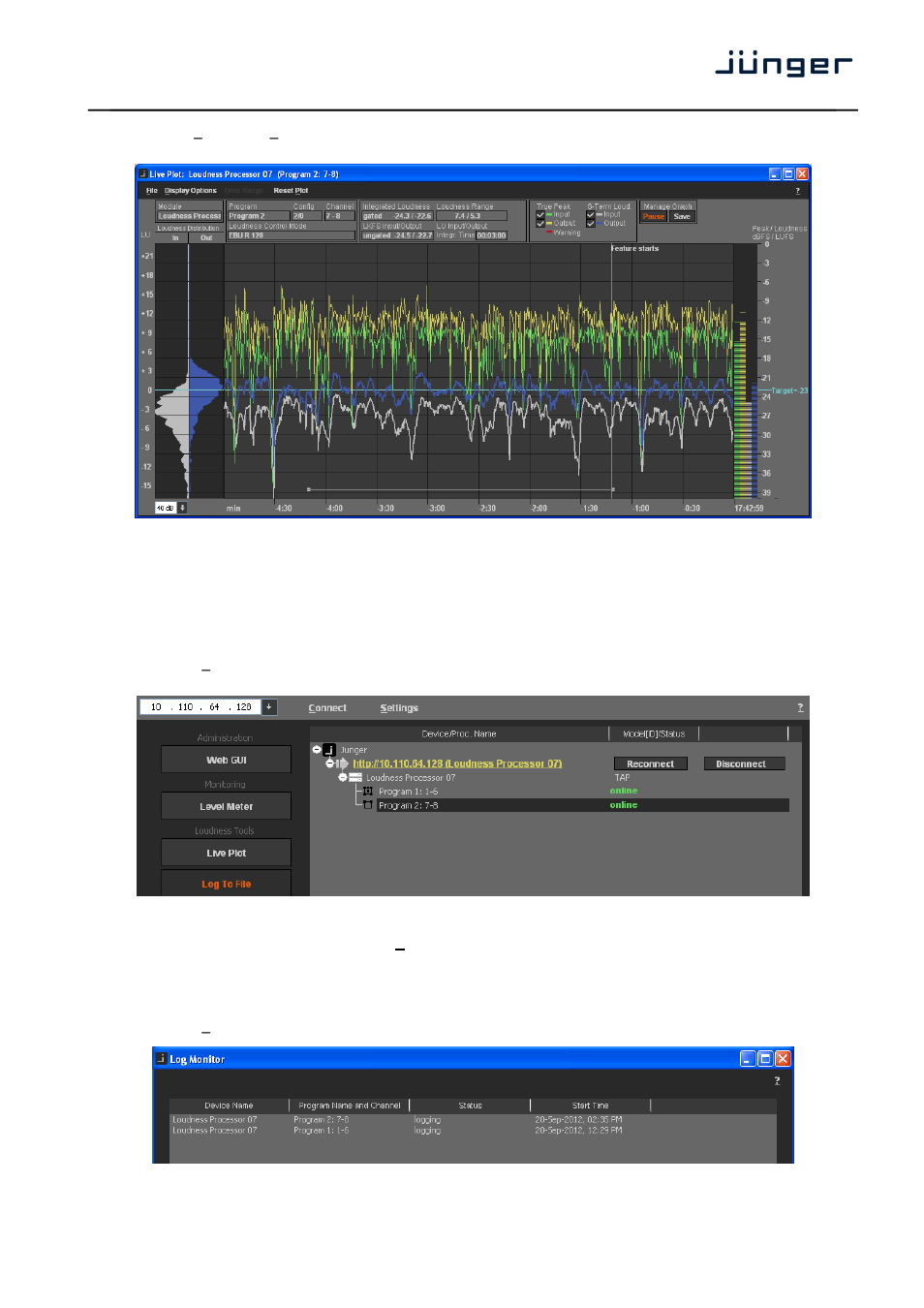Toggle S-Term Loudness Input checkbox

click(591, 214)
